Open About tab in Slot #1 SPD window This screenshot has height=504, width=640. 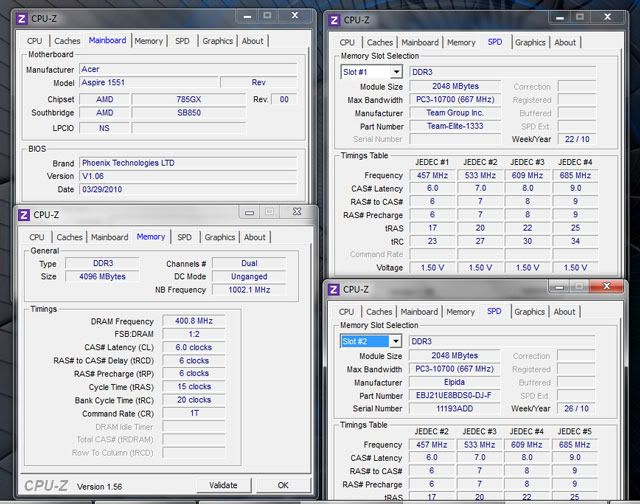[x=565, y=42]
